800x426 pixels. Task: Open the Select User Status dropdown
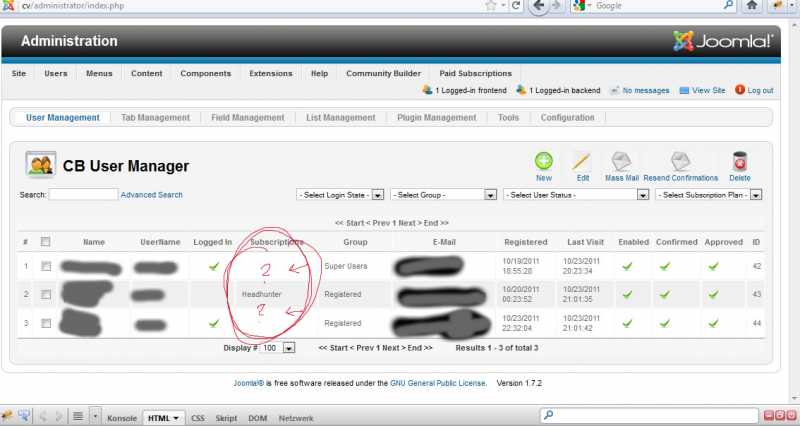[x=576, y=195]
